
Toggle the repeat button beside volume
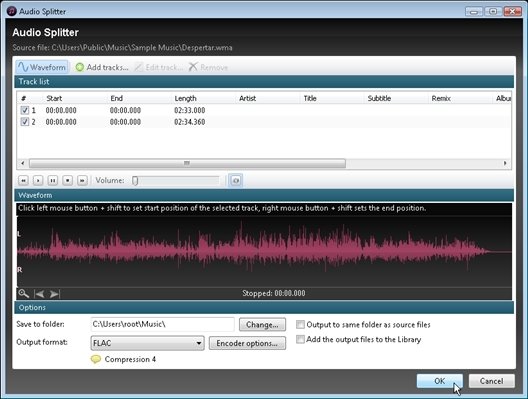pyautogui.click(x=236, y=180)
